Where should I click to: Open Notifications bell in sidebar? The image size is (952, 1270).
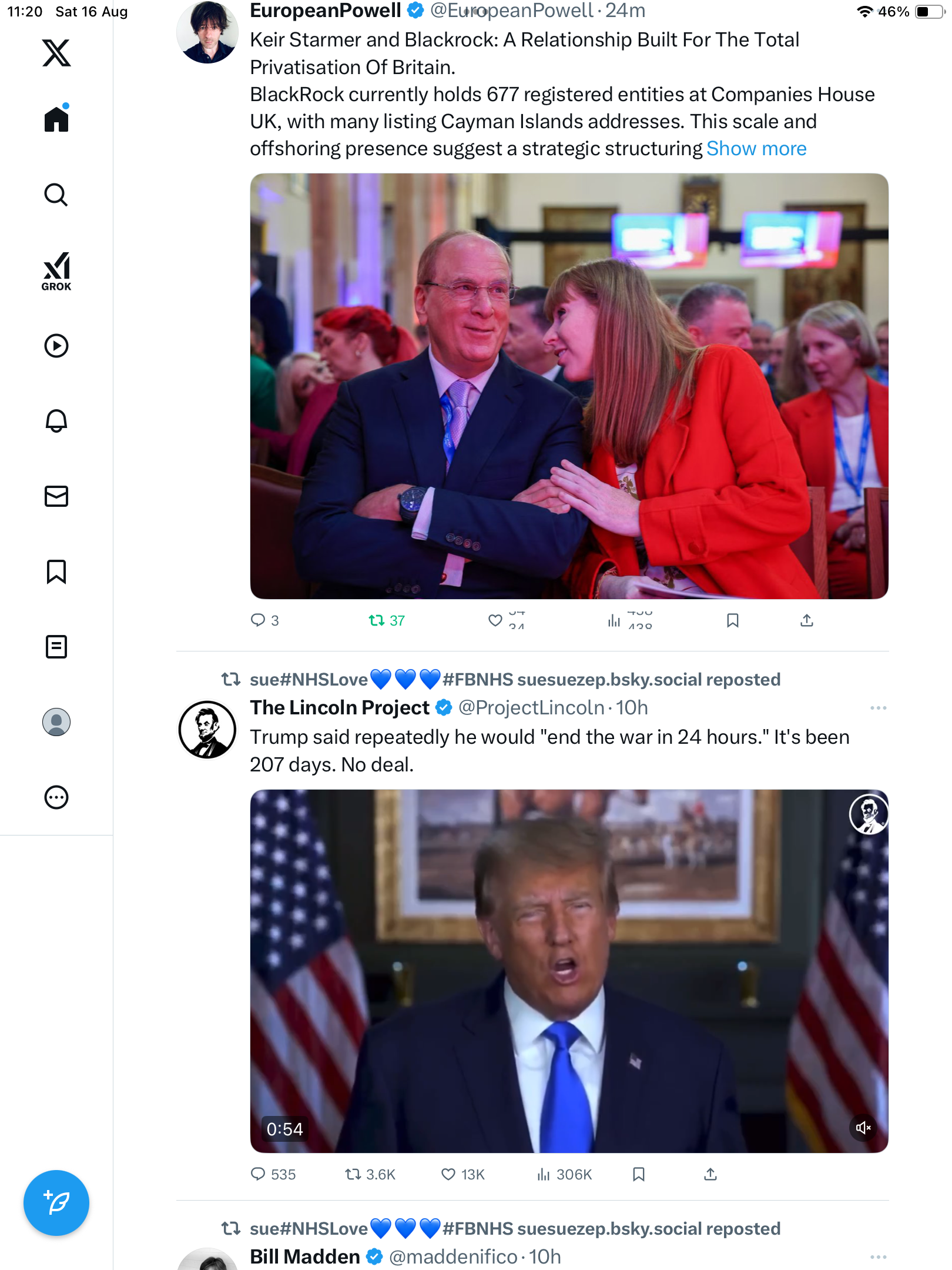pos(56,421)
